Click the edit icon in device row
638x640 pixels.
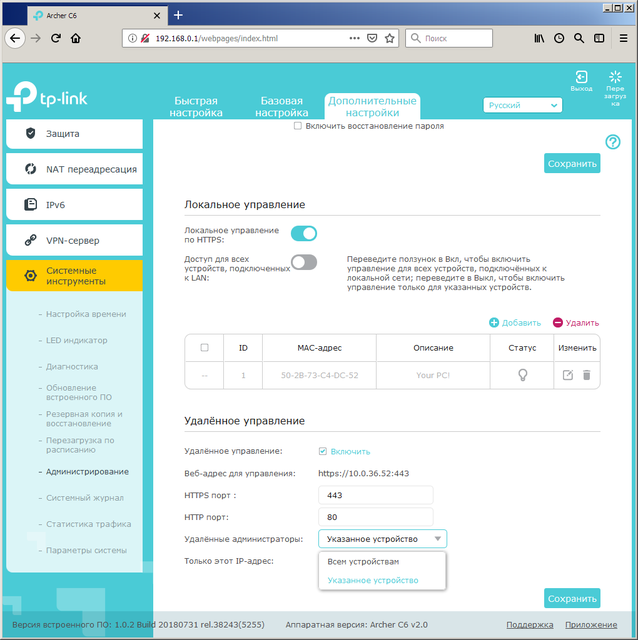[568, 375]
